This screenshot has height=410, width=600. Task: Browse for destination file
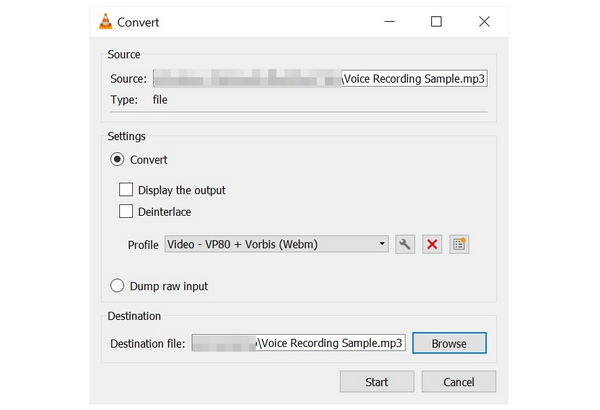click(449, 343)
